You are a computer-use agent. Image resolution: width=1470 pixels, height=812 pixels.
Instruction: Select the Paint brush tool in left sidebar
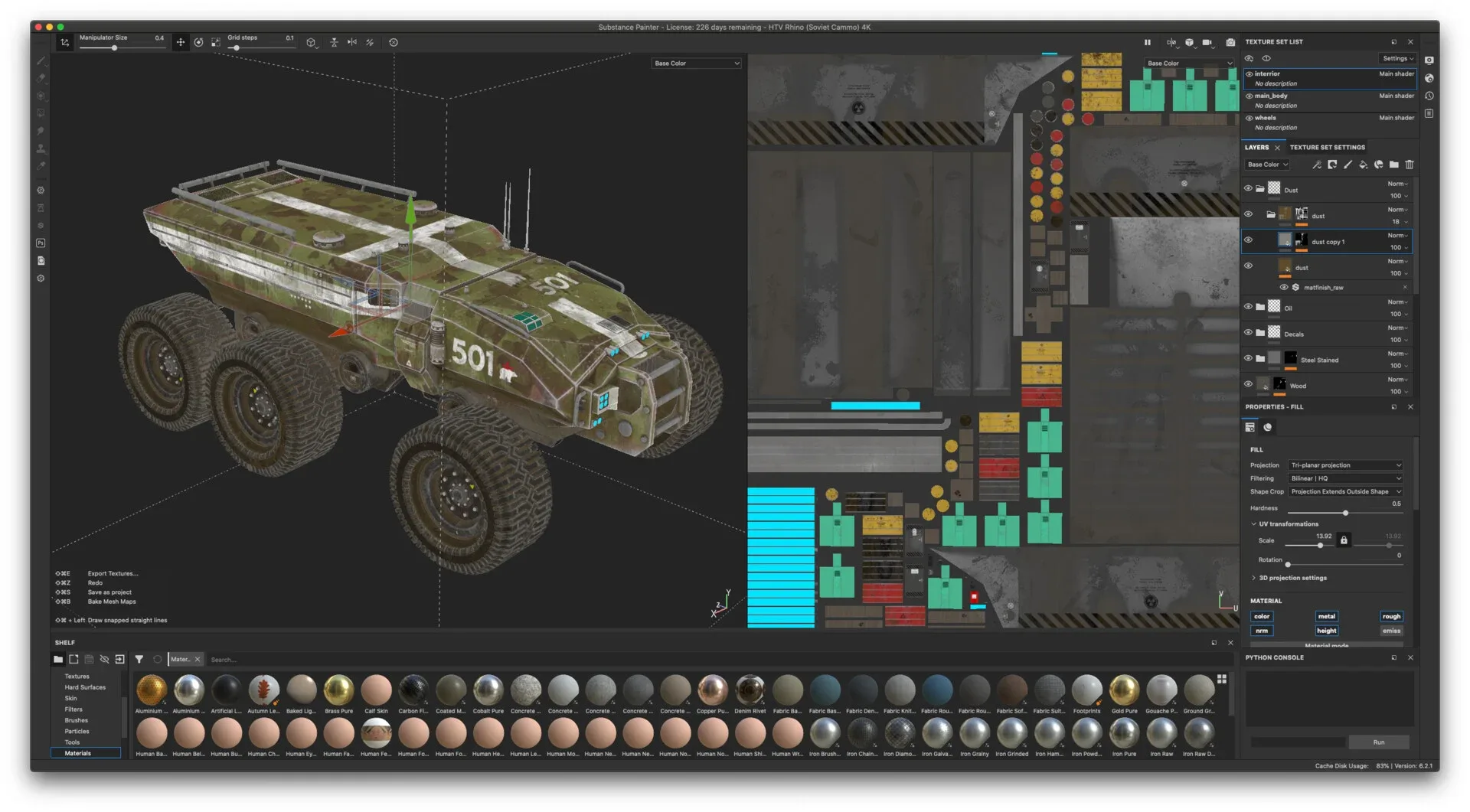tap(41, 60)
